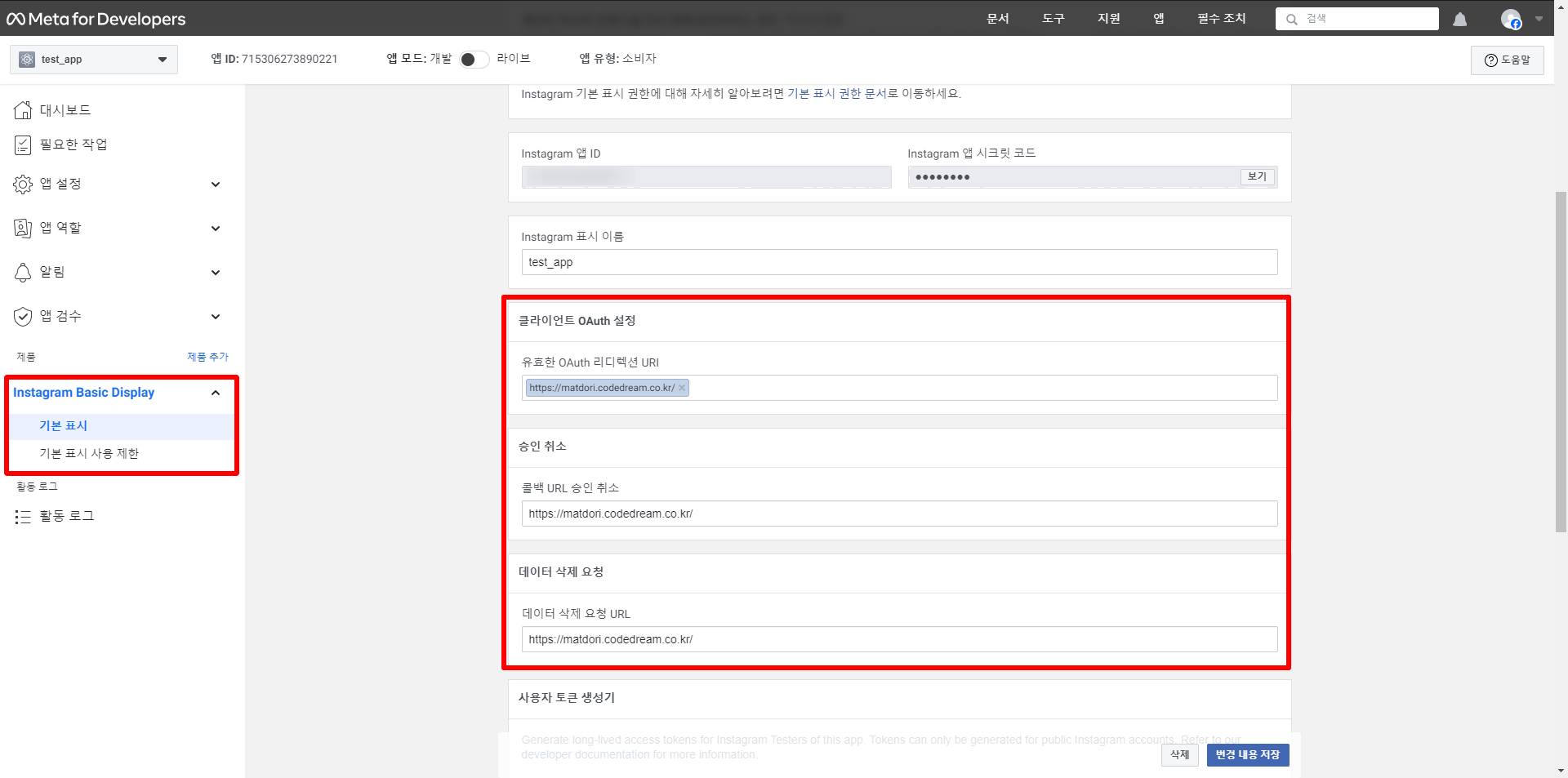This screenshot has height=778, width=1568.
Task: Expand the 알림 section chevron
Action: point(216,273)
